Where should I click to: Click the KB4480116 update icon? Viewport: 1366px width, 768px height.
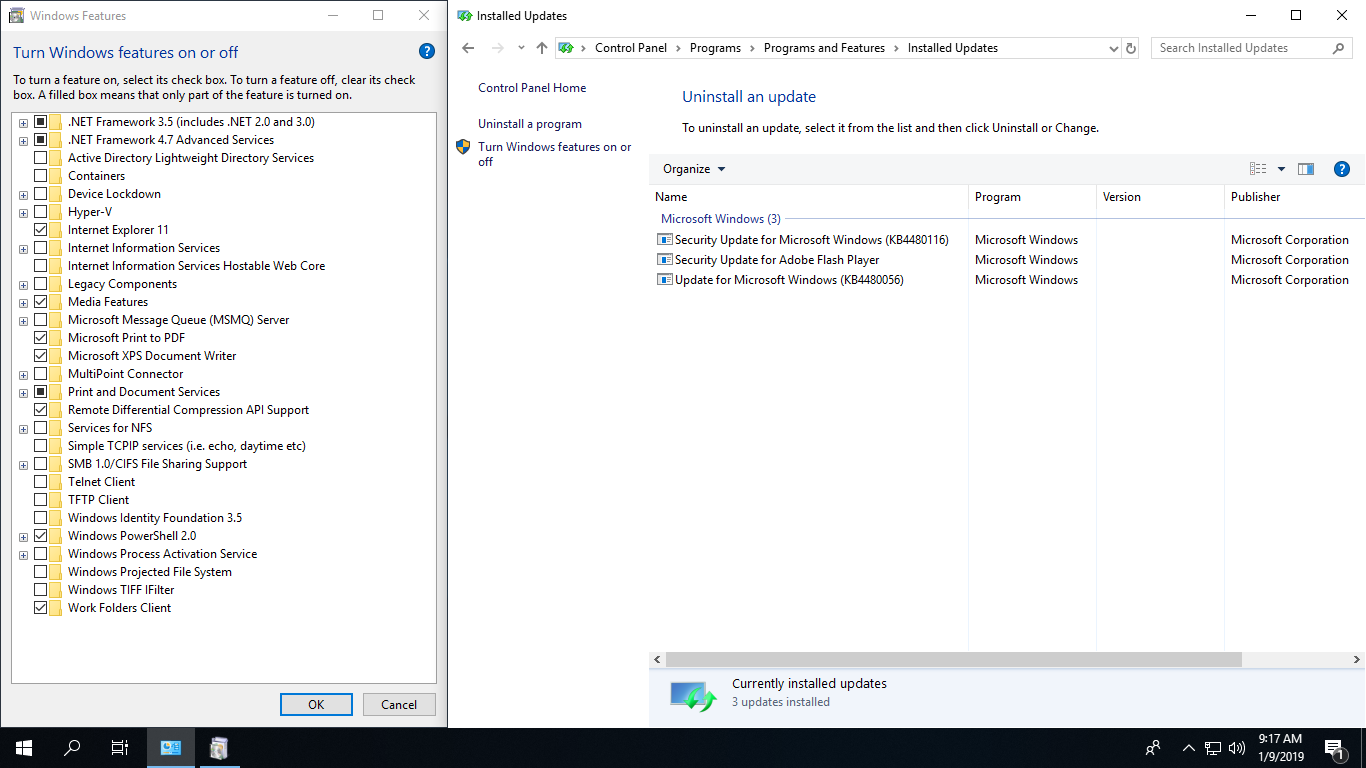(x=664, y=240)
